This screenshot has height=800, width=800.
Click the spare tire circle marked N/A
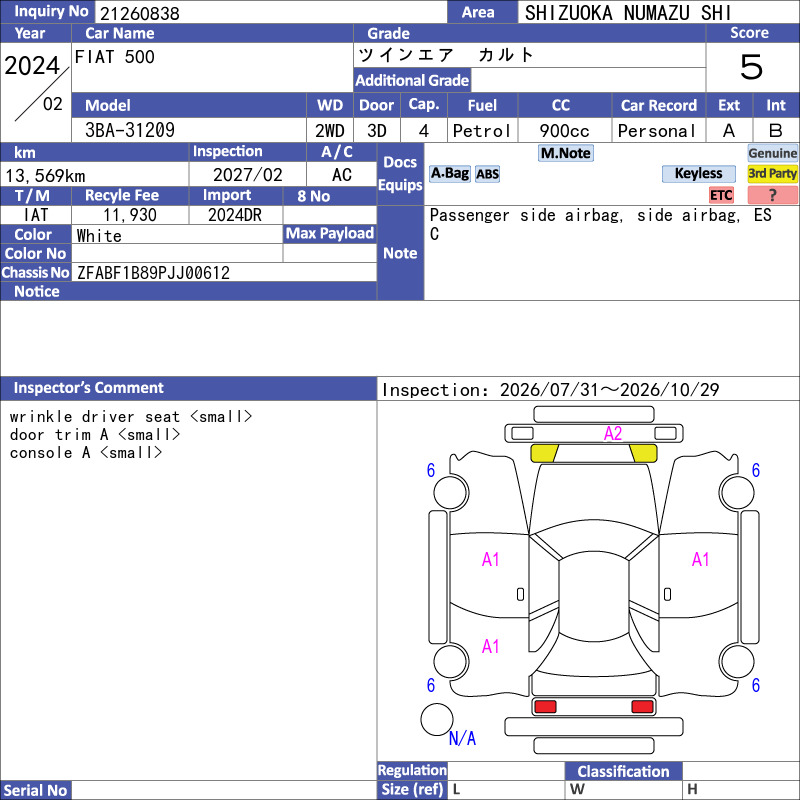tap(437, 719)
